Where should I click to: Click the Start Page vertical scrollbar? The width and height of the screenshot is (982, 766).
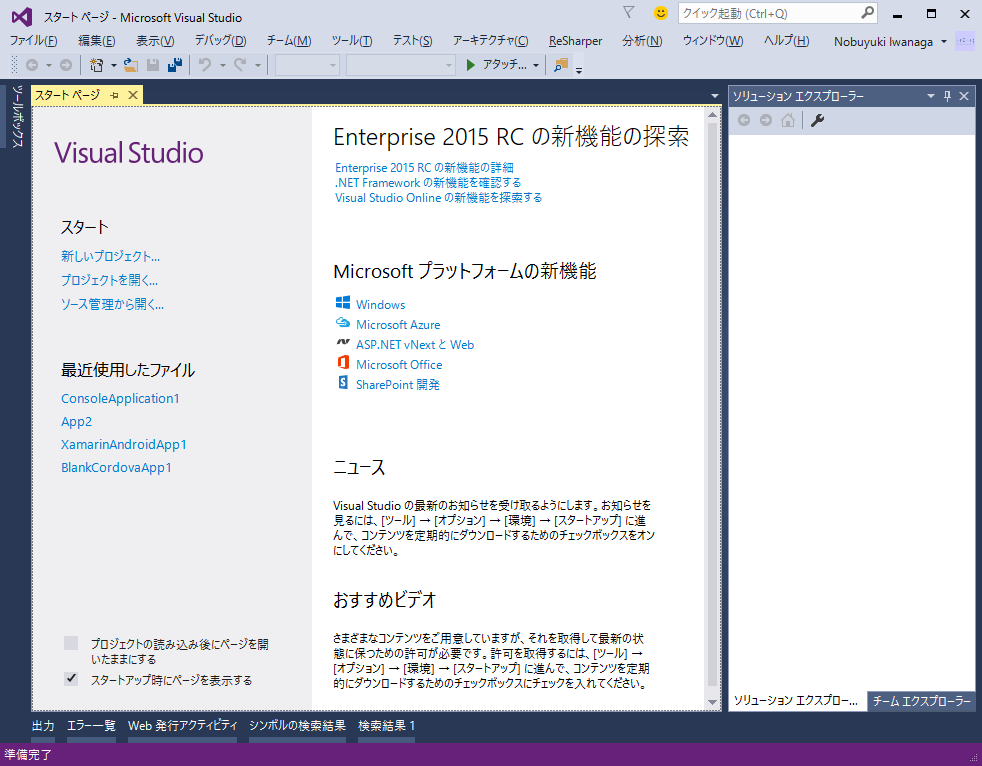(712, 404)
